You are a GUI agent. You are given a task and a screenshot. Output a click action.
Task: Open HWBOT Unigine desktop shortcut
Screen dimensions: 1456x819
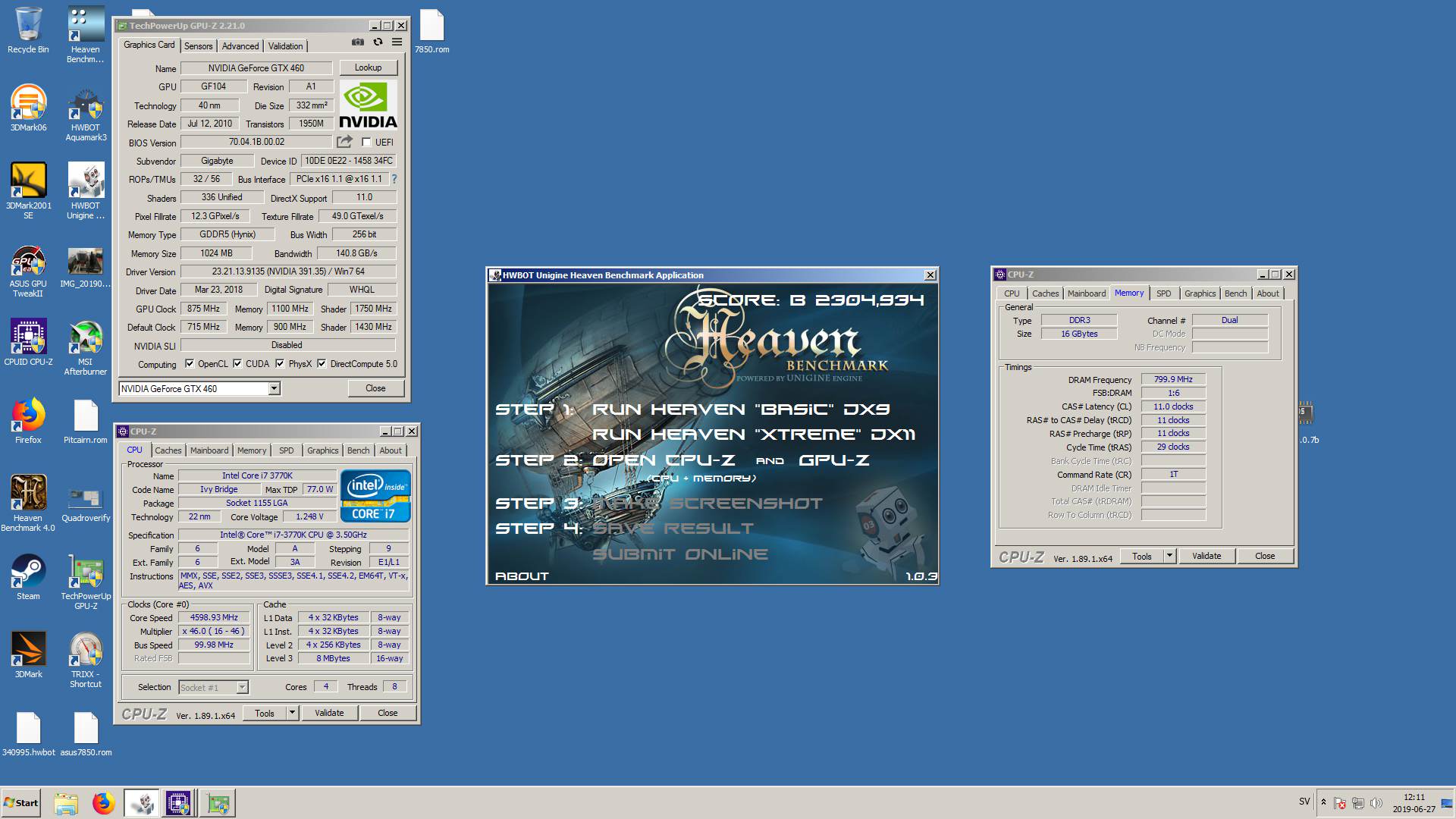tap(86, 191)
